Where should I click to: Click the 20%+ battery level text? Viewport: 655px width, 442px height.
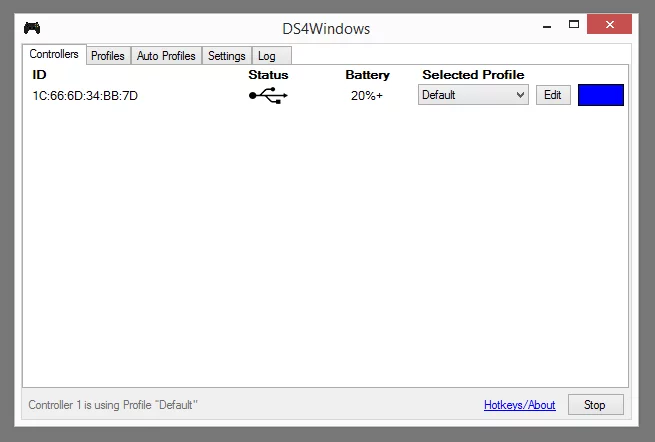(367, 96)
